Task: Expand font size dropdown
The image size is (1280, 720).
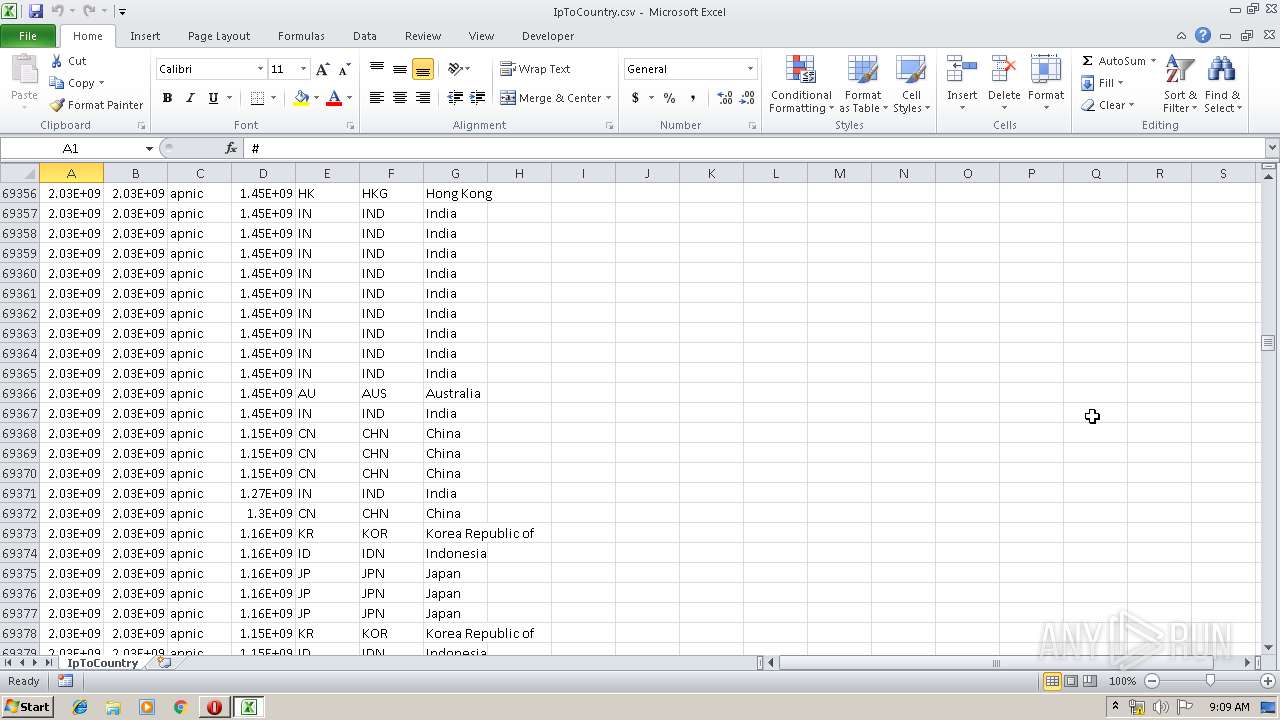Action: pyautogui.click(x=303, y=69)
